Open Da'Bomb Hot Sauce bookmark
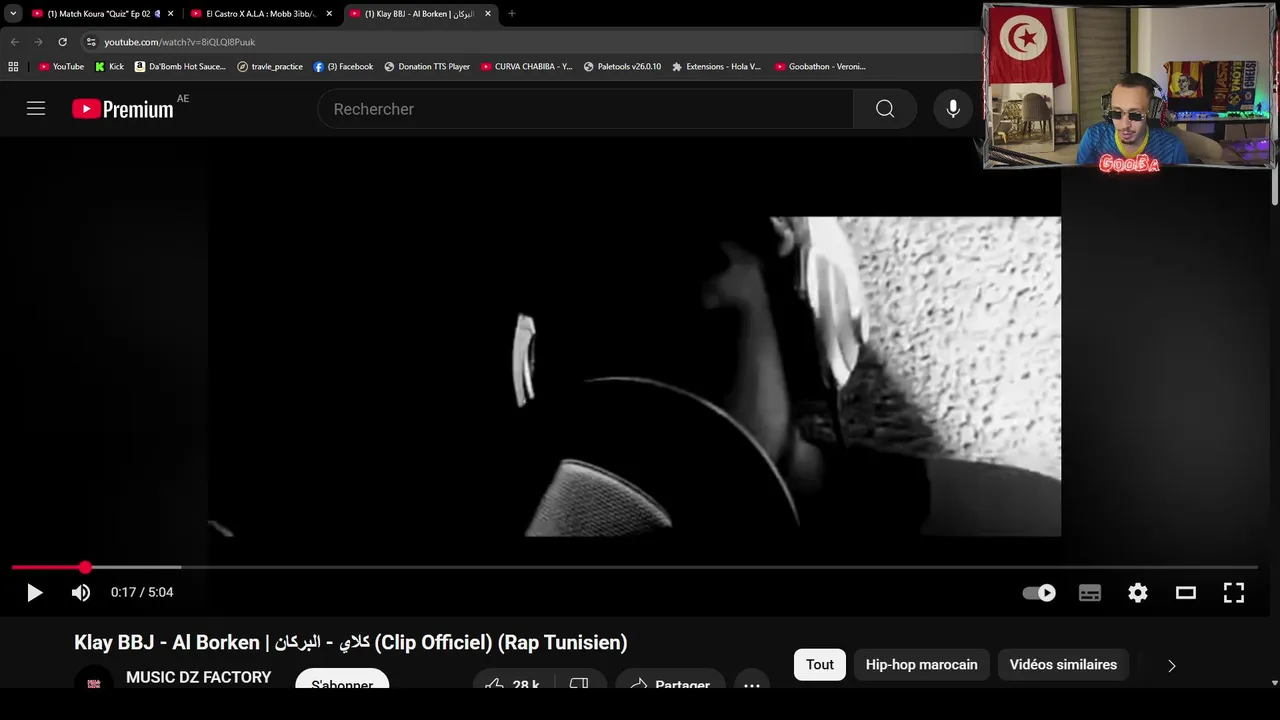1280x720 pixels. coord(180,67)
